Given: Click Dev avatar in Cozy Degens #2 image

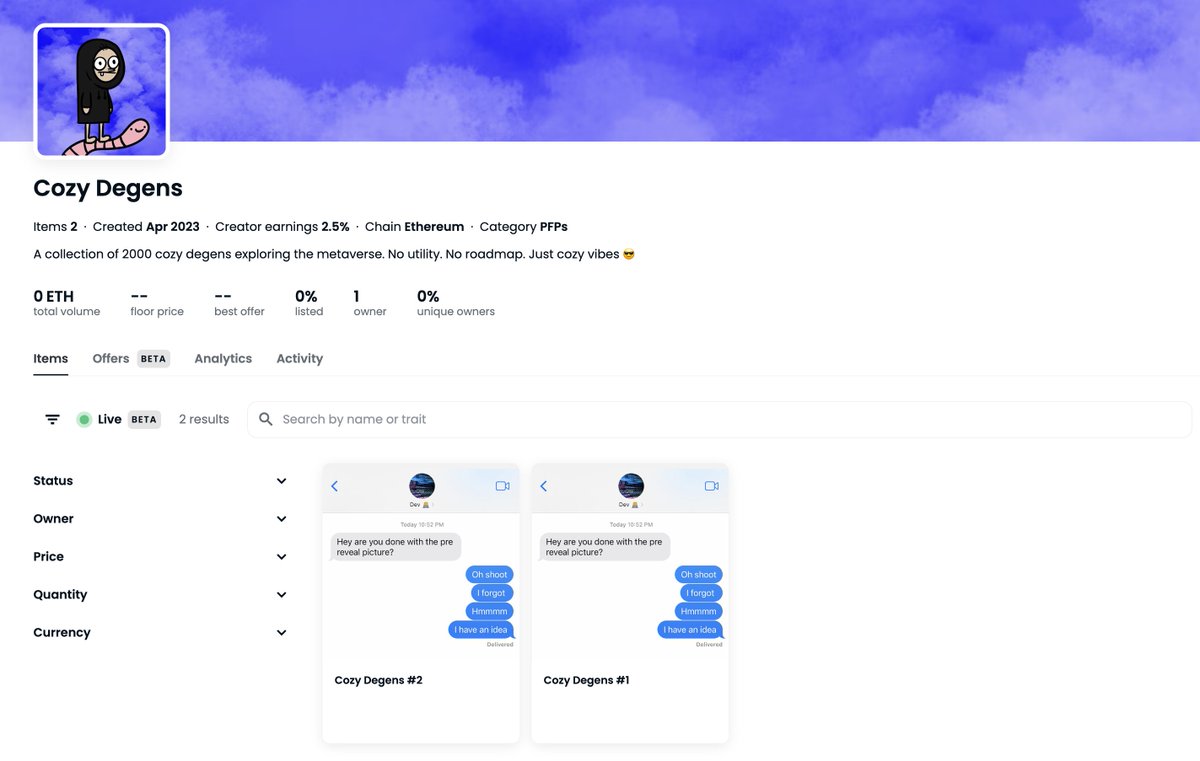Looking at the screenshot, I should point(422,486).
